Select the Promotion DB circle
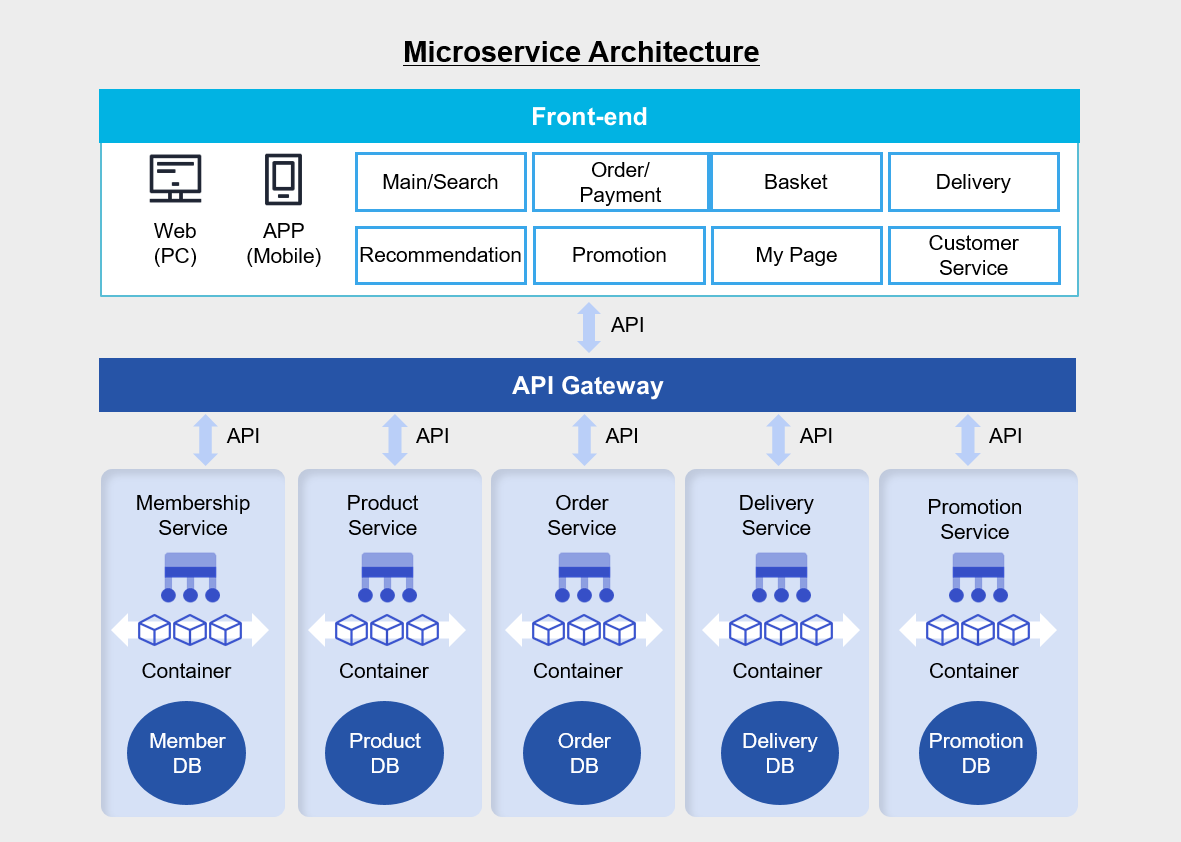The height and width of the screenshot is (842, 1181). point(977,753)
